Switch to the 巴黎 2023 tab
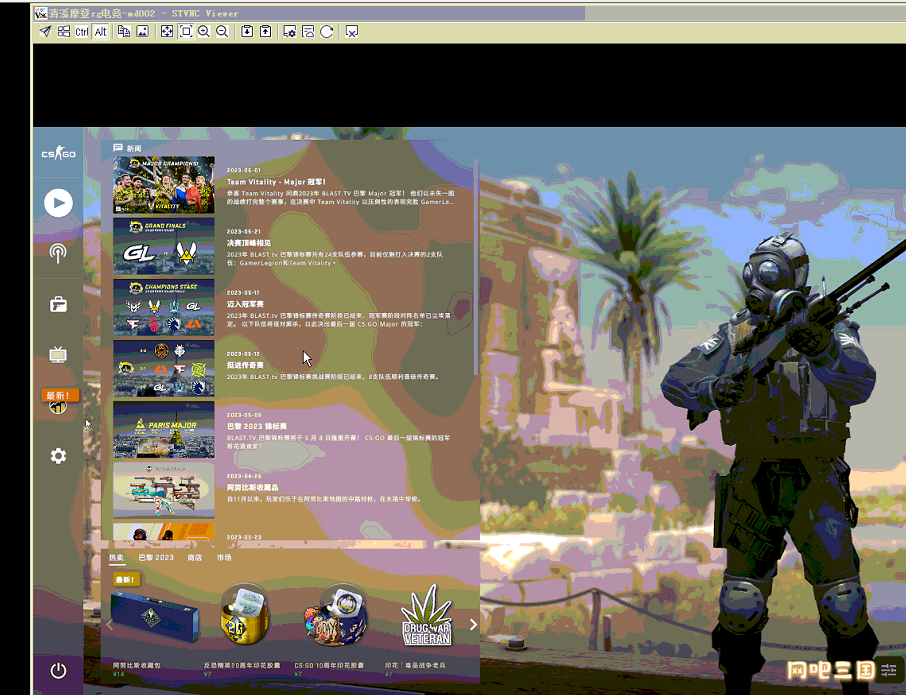The image size is (906, 695). [156, 558]
